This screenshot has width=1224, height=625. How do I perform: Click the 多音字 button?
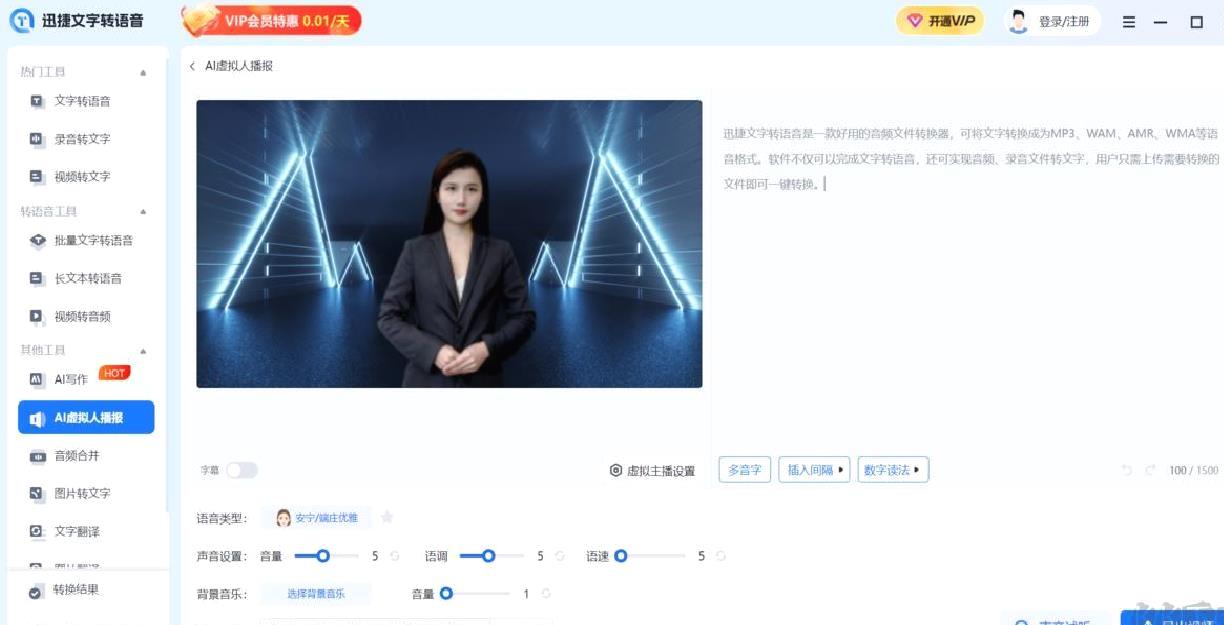click(744, 470)
